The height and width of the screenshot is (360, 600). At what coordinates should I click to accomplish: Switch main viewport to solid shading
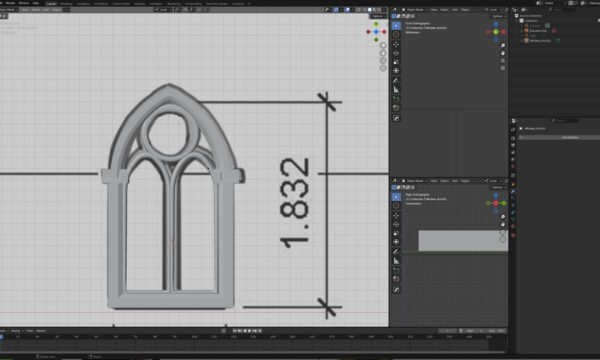click(x=370, y=10)
